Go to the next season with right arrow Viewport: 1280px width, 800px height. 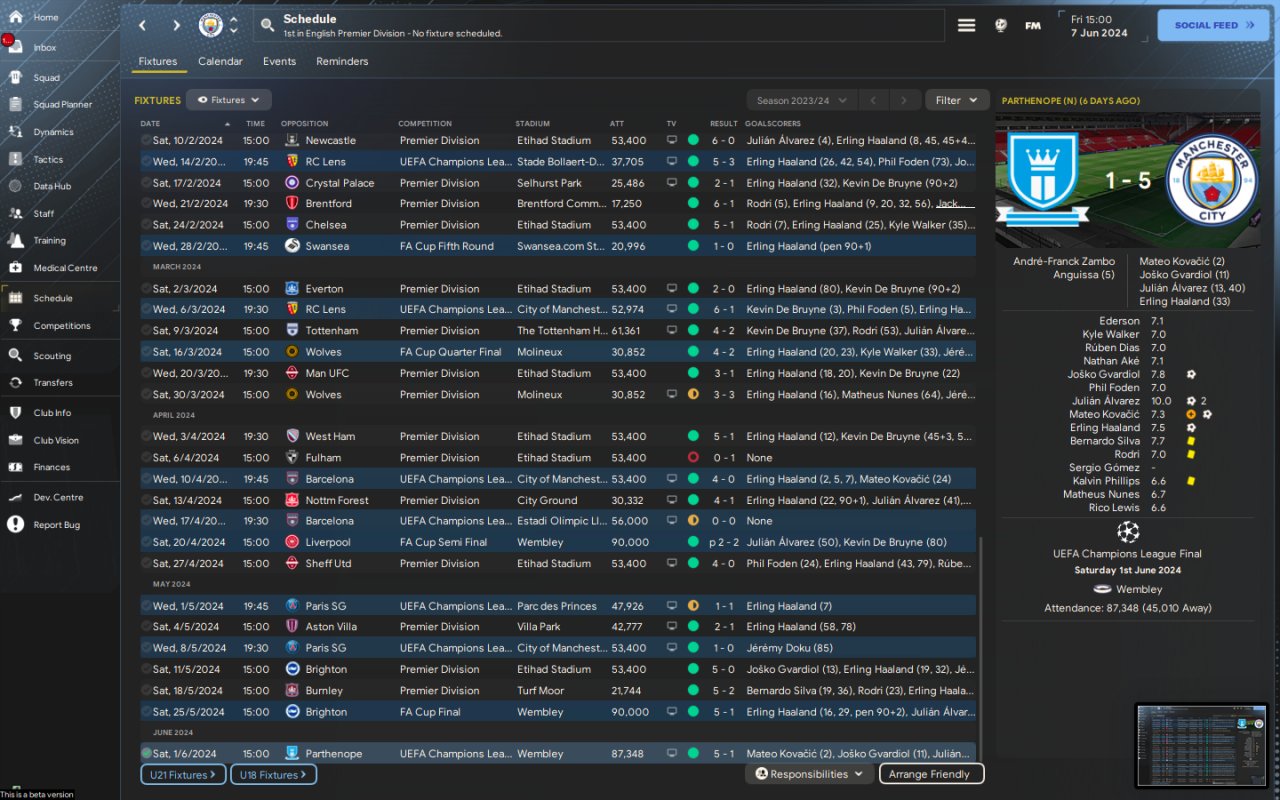[904, 100]
